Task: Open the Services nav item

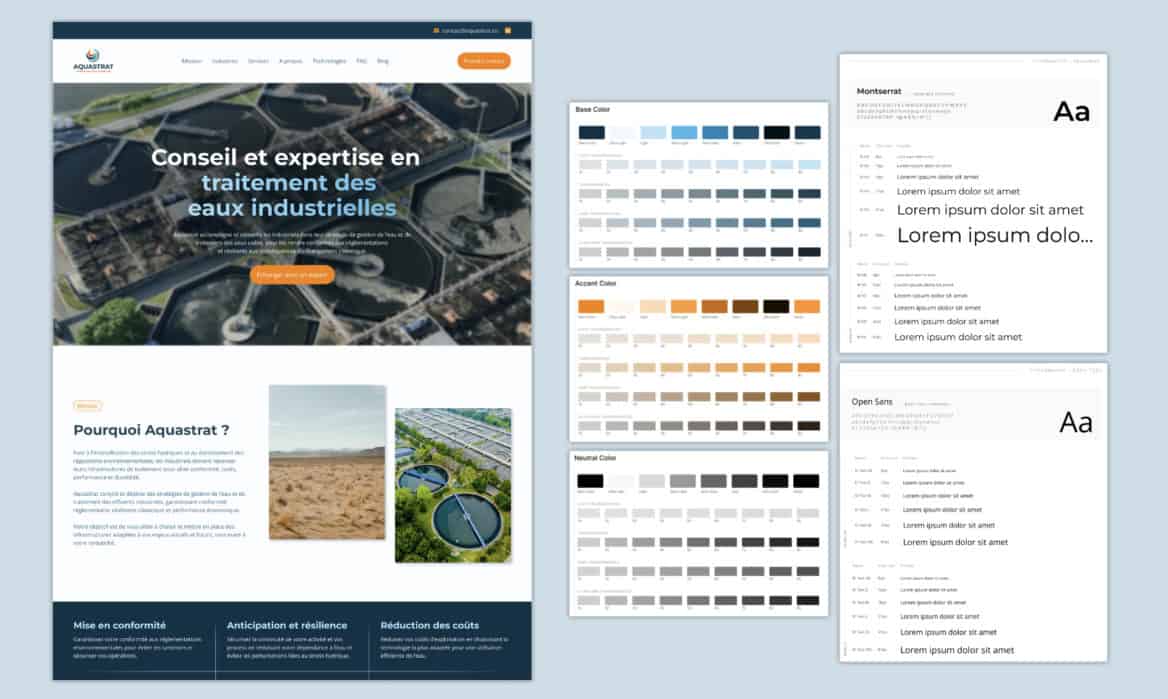Action: click(258, 61)
